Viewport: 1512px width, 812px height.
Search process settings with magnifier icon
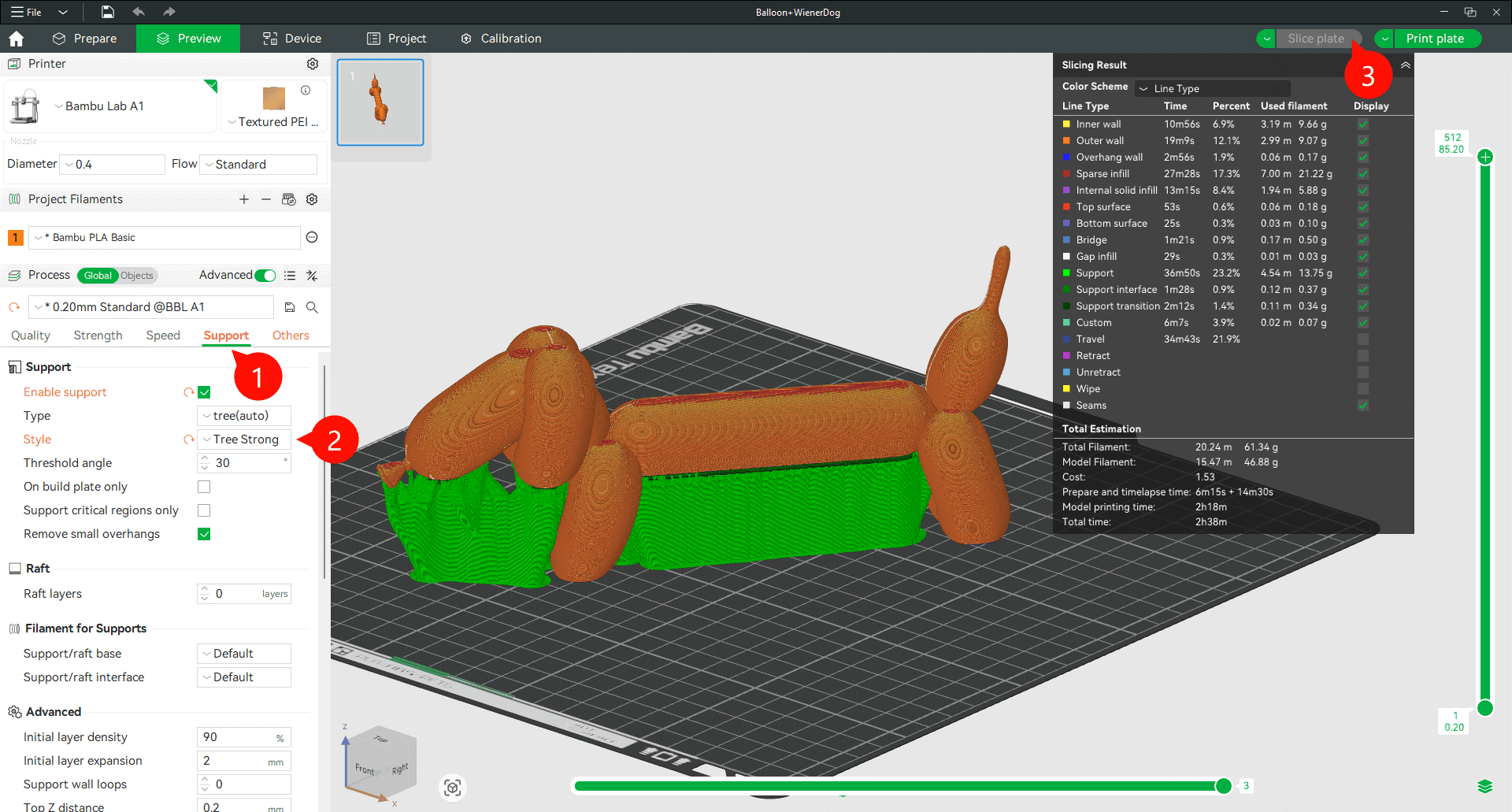pyautogui.click(x=312, y=307)
